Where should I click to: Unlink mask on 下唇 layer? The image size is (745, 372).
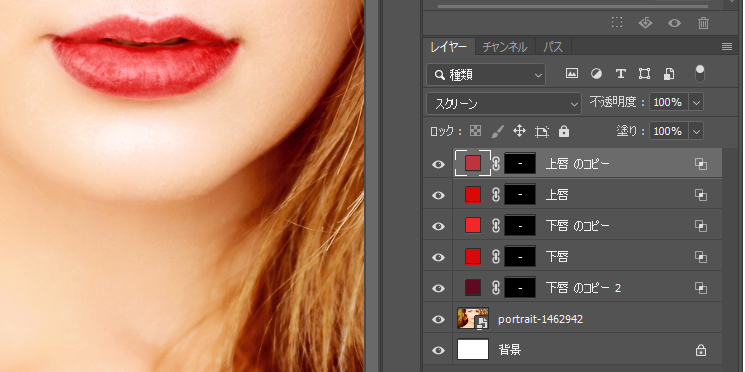[496, 257]
